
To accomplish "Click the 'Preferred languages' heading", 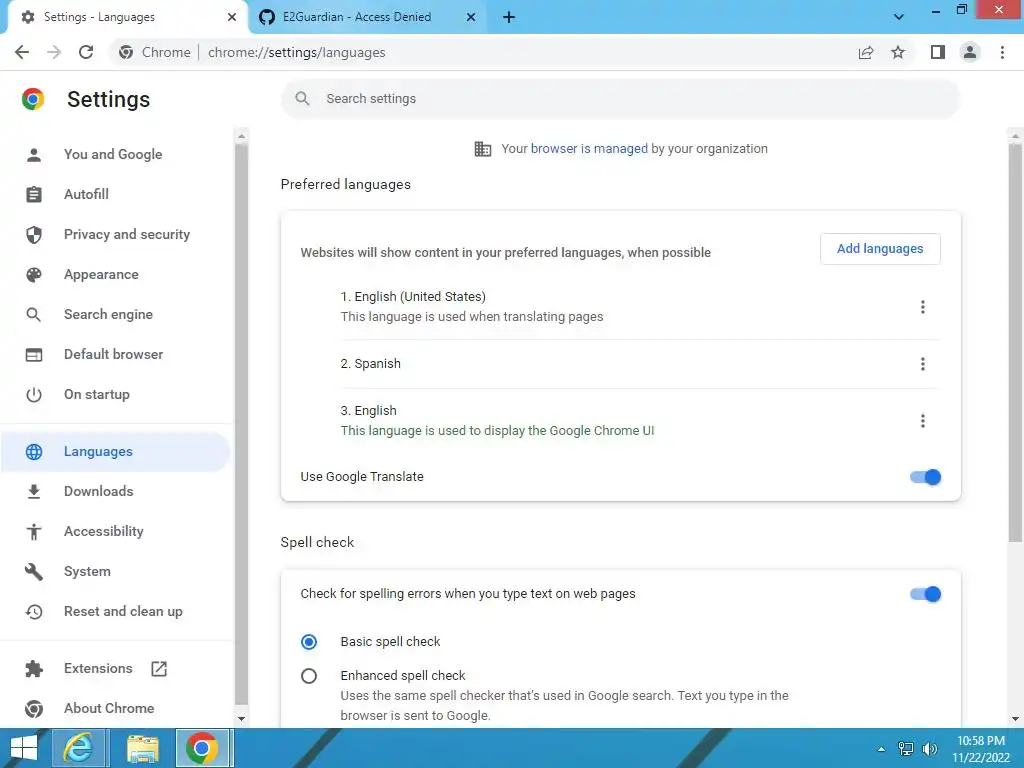I will point(345,185).
